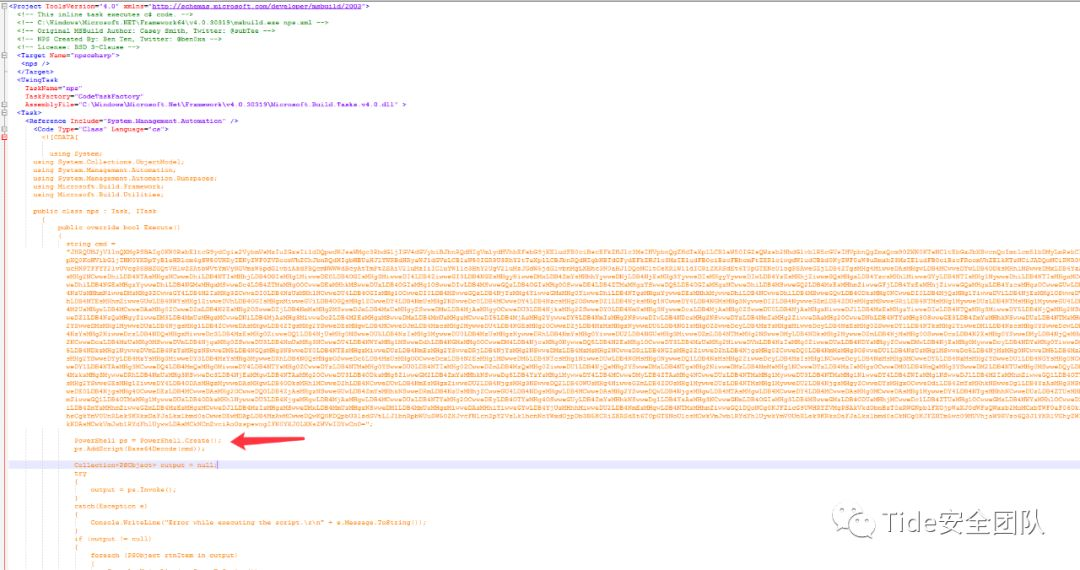Click the Console.WriteLine error message line
1080x570 pixels.
(258, 522)
